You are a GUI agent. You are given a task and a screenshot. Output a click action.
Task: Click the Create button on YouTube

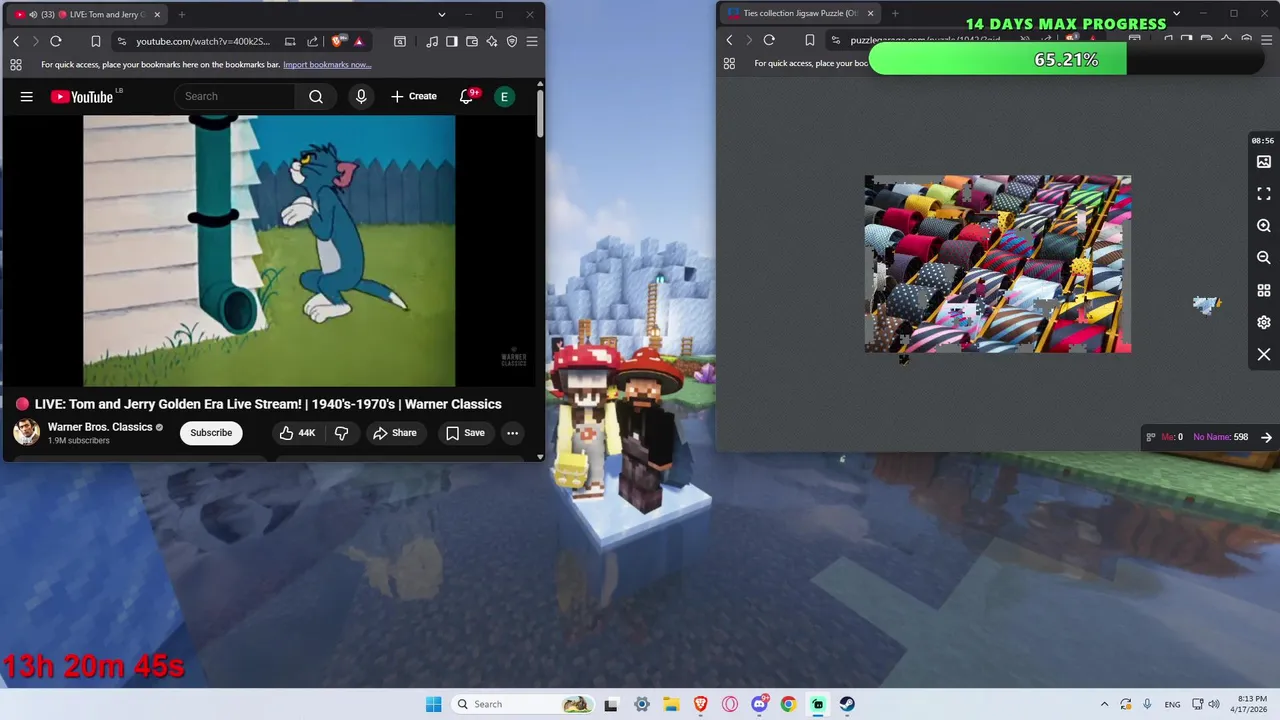[x=414, y=96]
